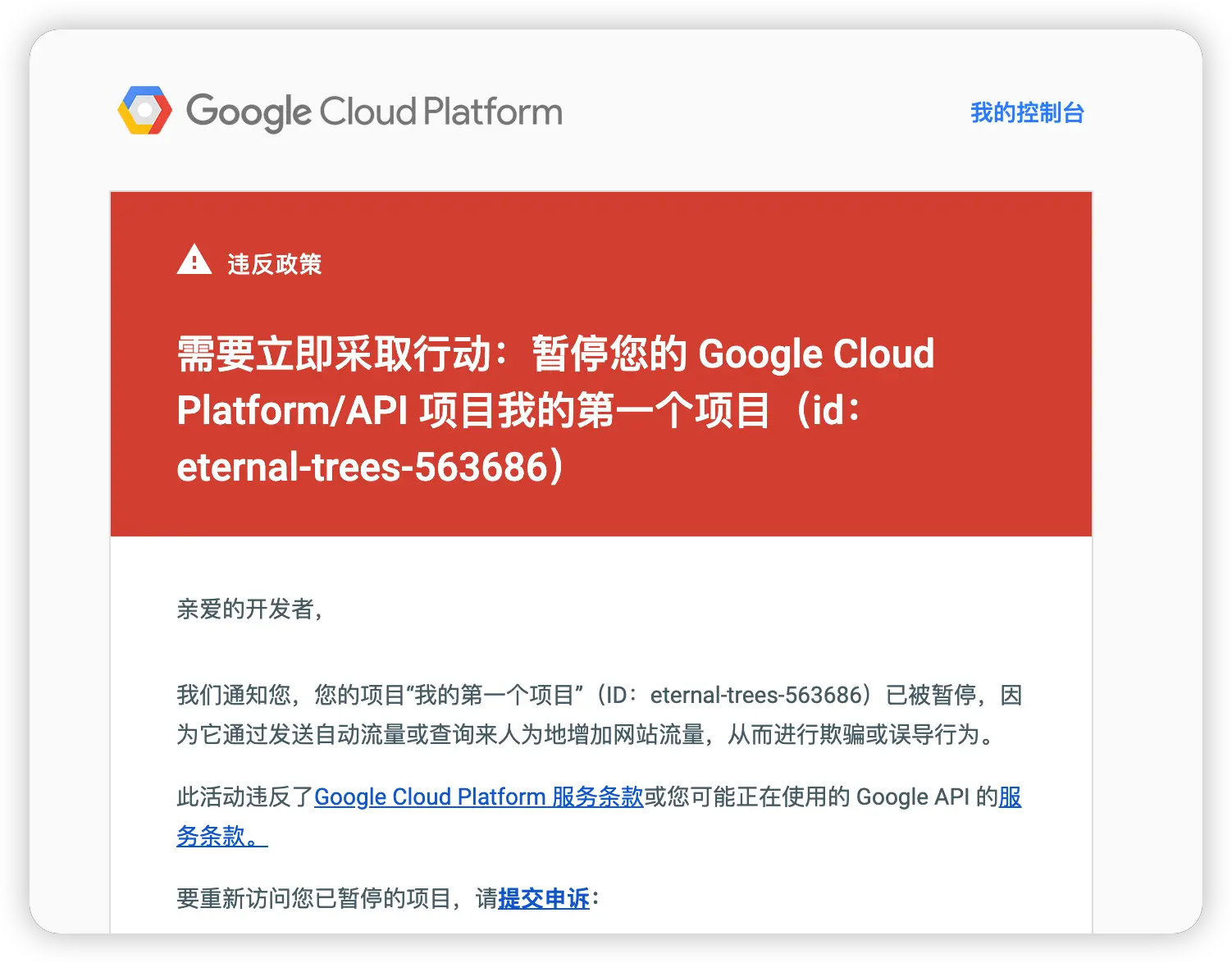Click the 此活动违反了 text before the link

tap(245, 796)
